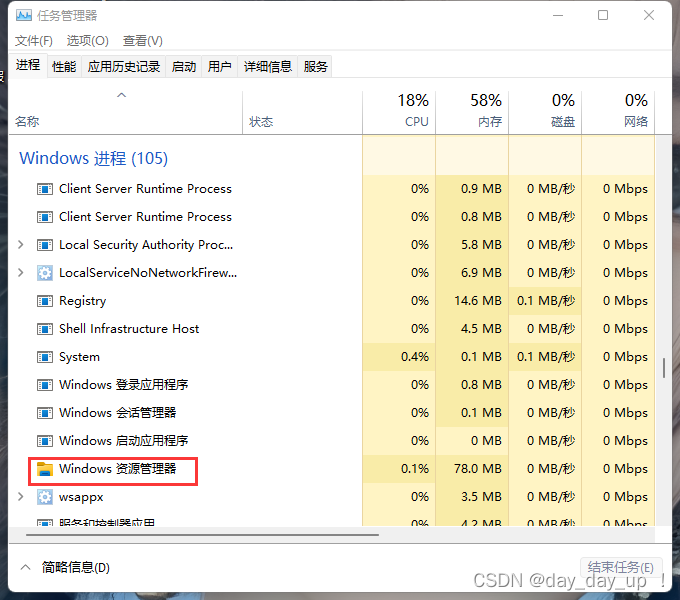Click the wsappx gear icon
Viewport: 680px width, 600px height.
point(45,497)
